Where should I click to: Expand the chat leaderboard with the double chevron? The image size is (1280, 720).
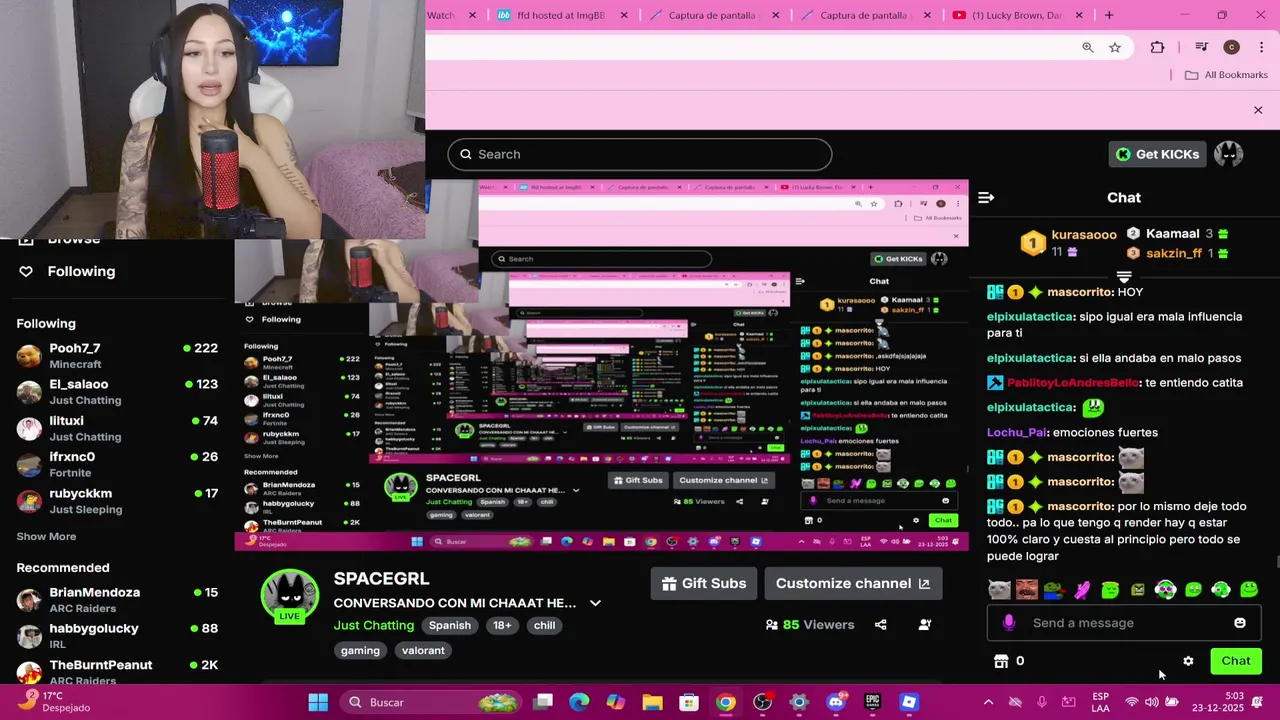(x=1124, y=277)
